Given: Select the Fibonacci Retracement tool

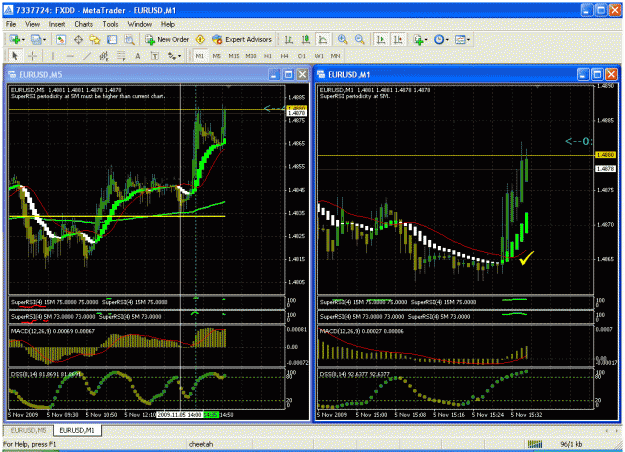Looking at the screenshot, I should [x=121, y=56].
